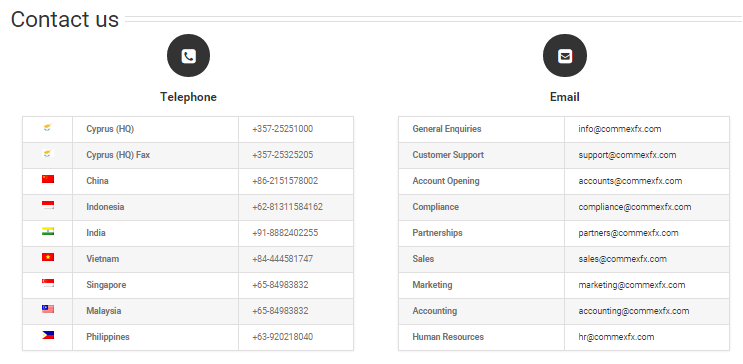Click the Telephone section title
This screenshot has width=743, height=364.
point(188,97)
